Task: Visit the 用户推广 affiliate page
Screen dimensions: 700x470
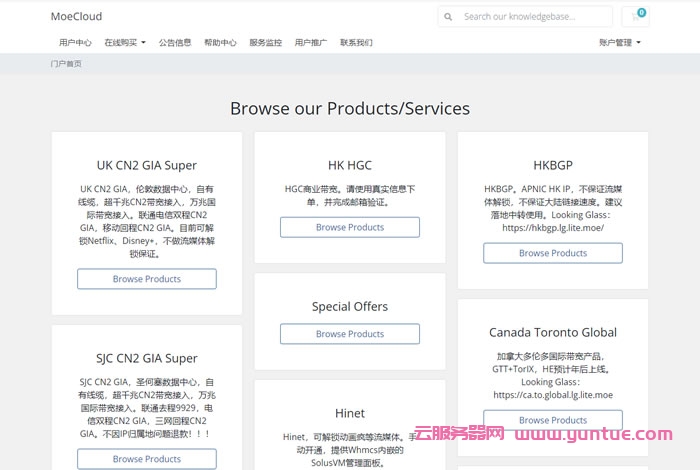Action: tap(311, 43)
